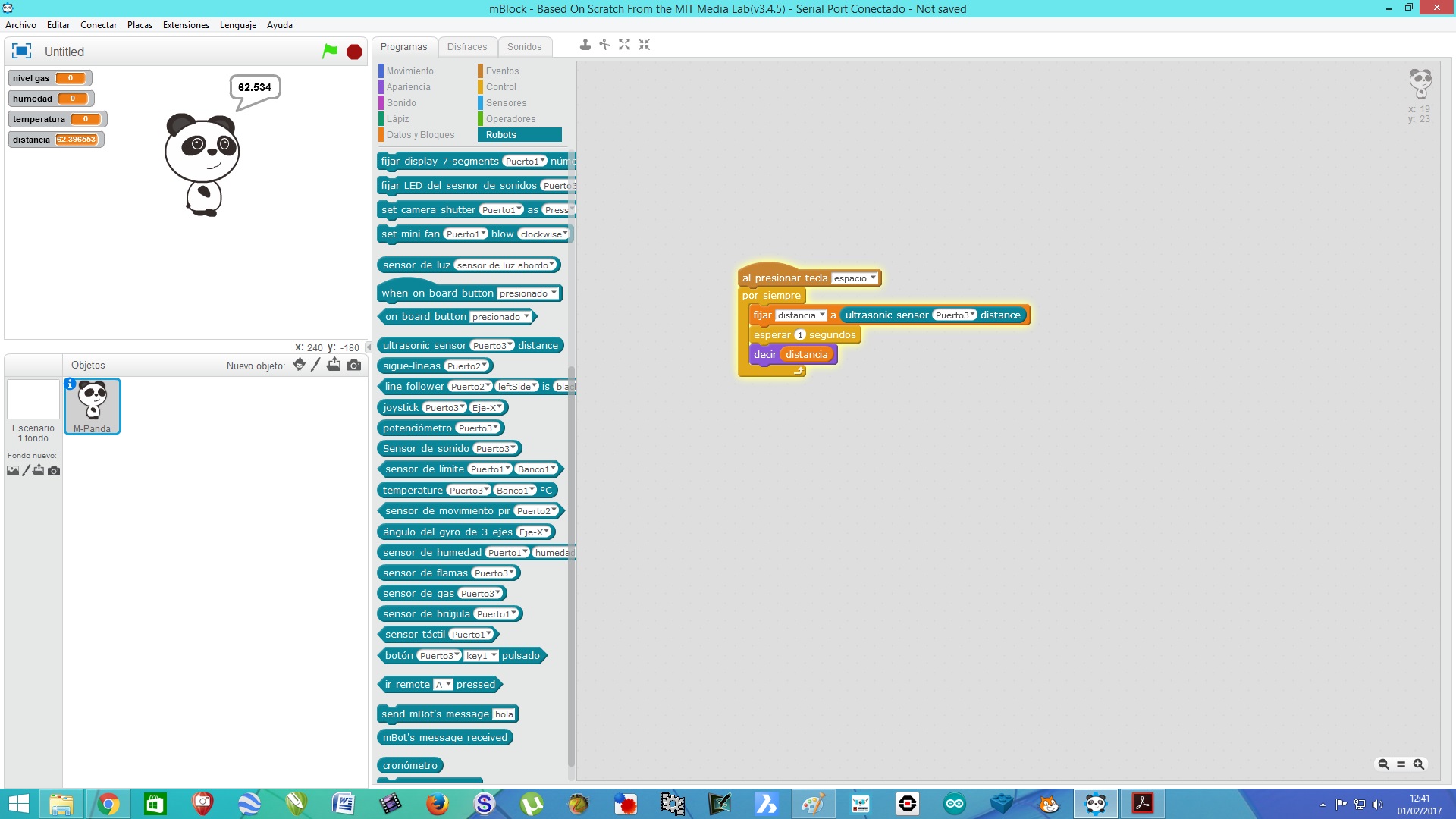Choose the shrink sprite tool
The height and width of the screenshot is (819, 1456).
coord(644,45)
